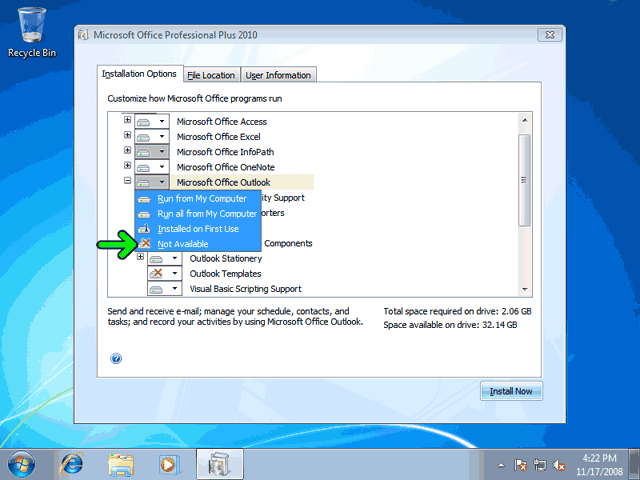Click the Windows Start orb

[x=21, y=464]
